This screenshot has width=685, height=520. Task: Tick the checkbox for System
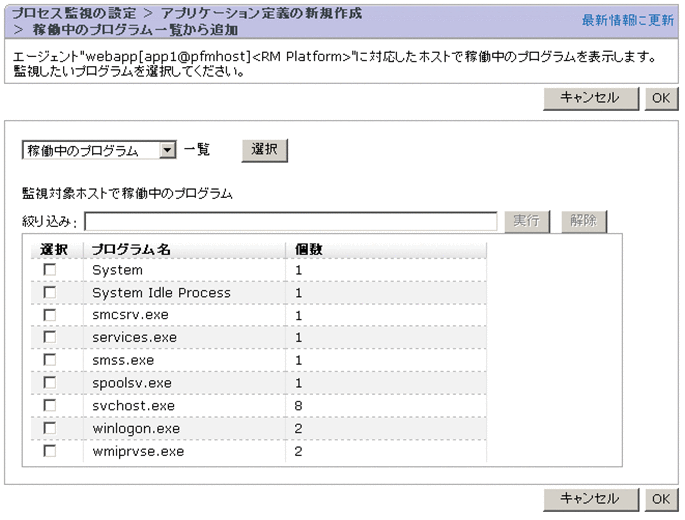[50, 270]
